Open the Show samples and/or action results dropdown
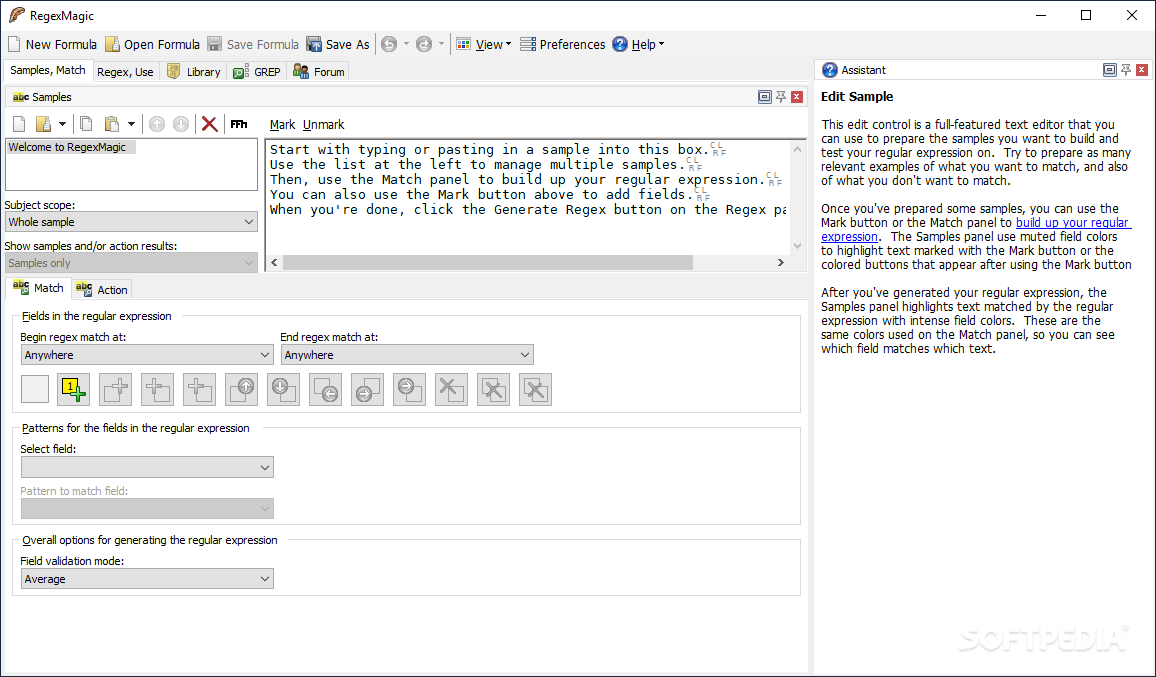The width and height of the screenshot is (1156, 677). 131,263
